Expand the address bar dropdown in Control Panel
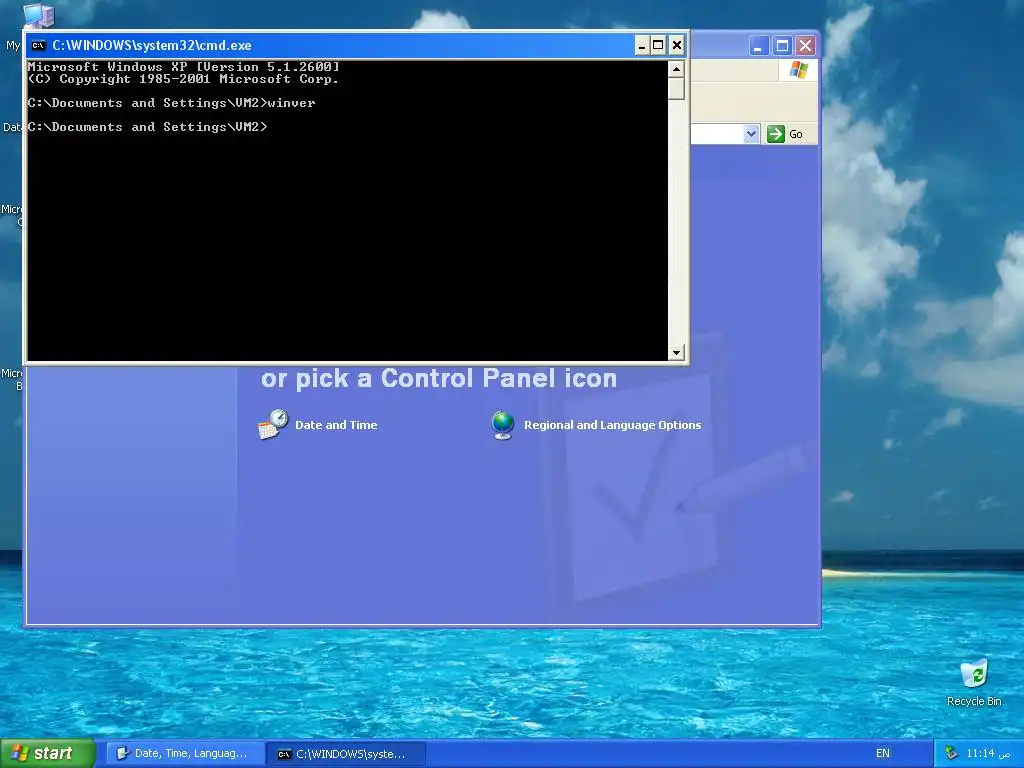Image resolution: width=1024 pixels, height=768 pixels. [751, 134]
